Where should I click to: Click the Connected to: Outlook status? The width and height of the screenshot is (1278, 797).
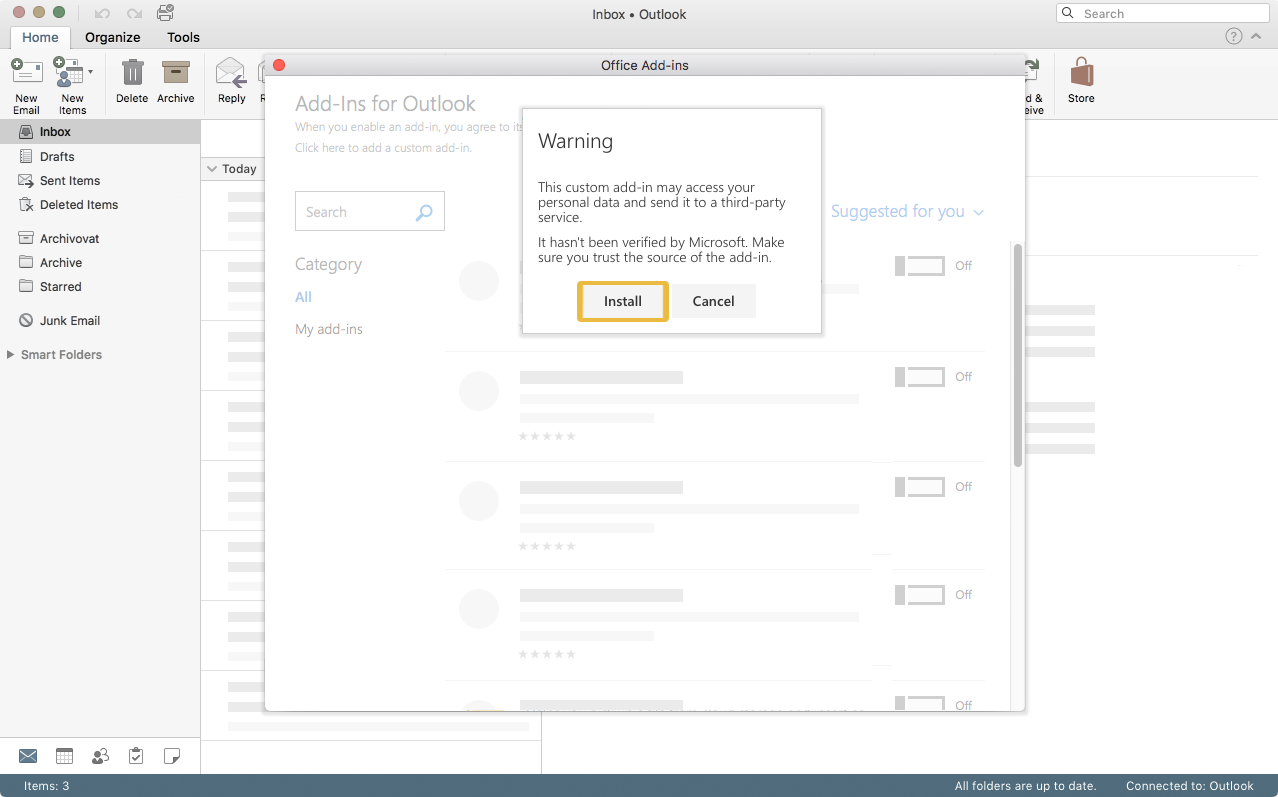1189,786
